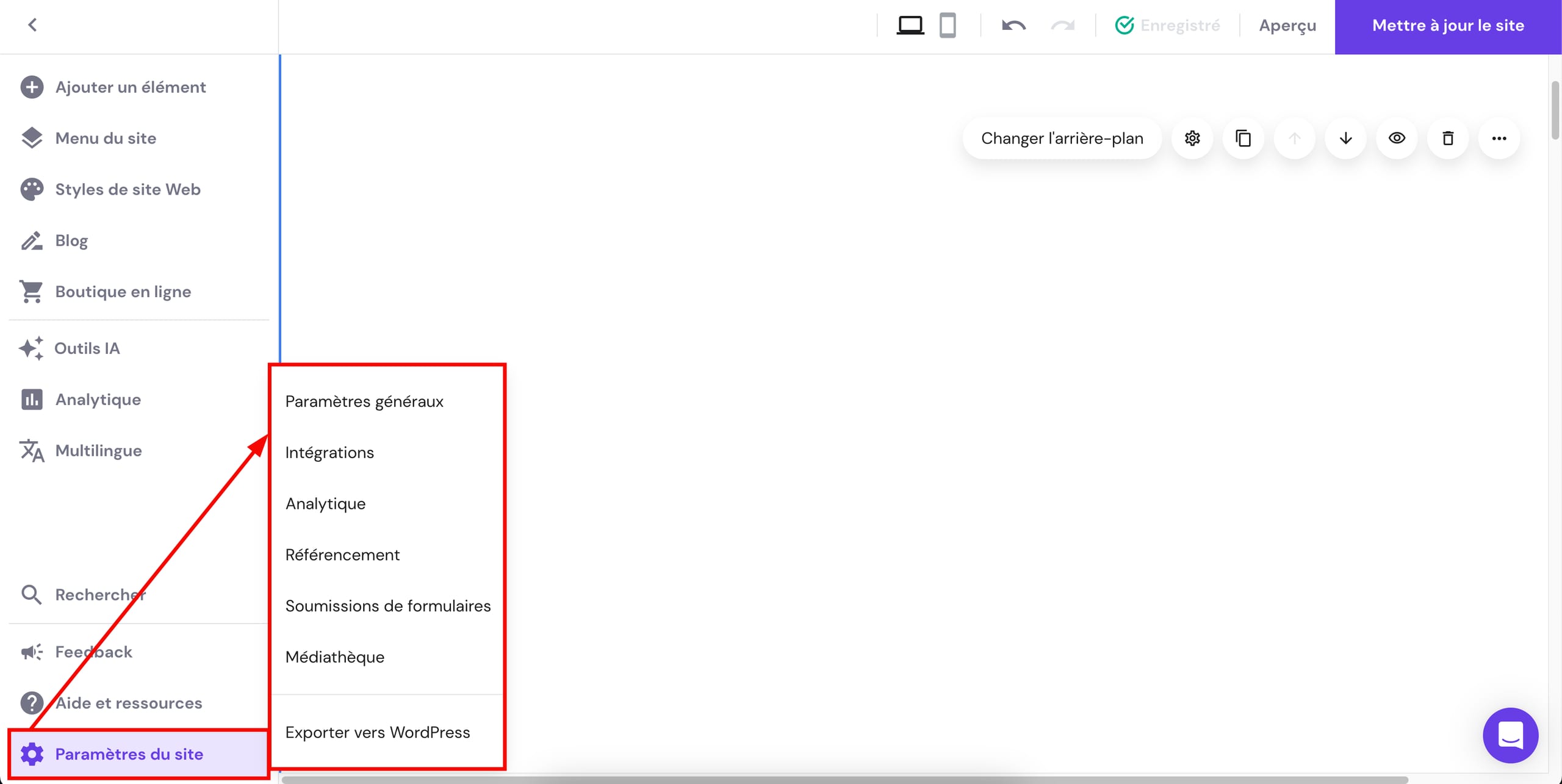Screen dimensions: 1562x784
Task: Move the section down with the arrow
Action: 1345,138
